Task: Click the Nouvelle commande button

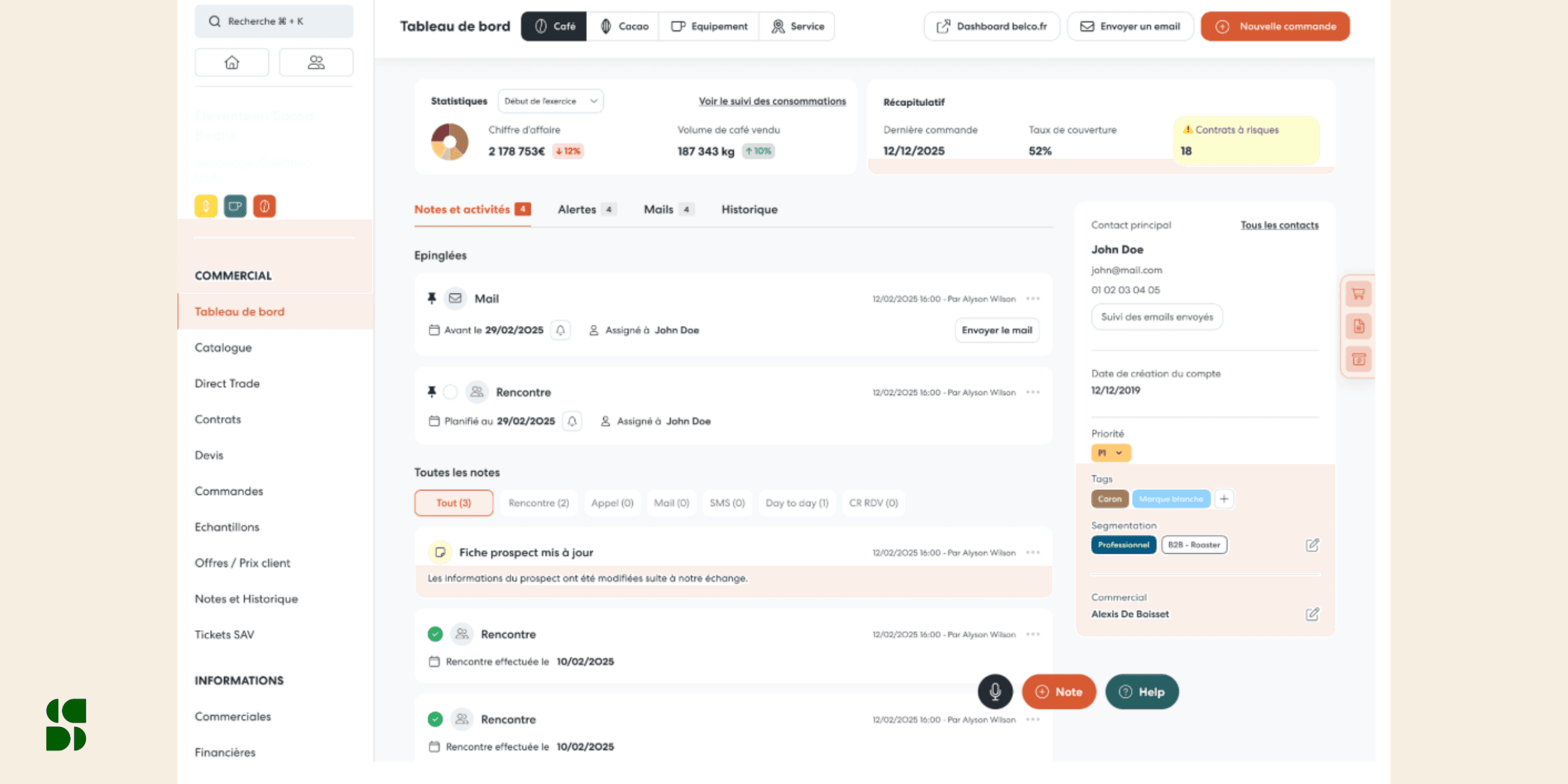Action: (x=1275, y=26)
